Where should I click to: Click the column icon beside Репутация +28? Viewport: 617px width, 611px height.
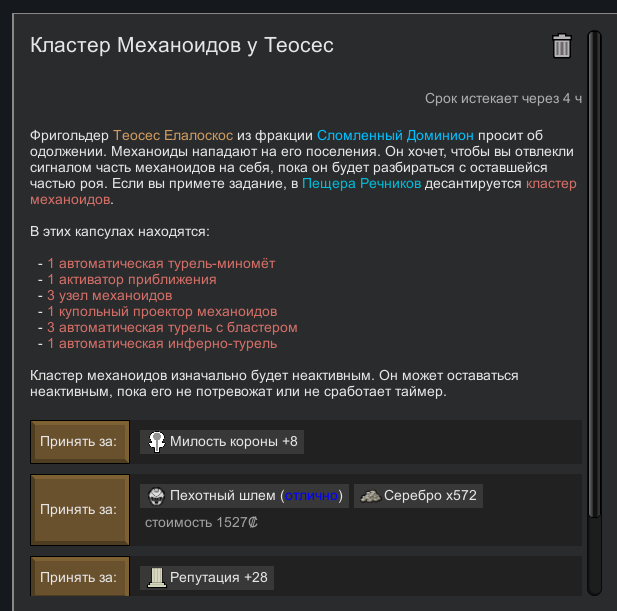(157, 577)
